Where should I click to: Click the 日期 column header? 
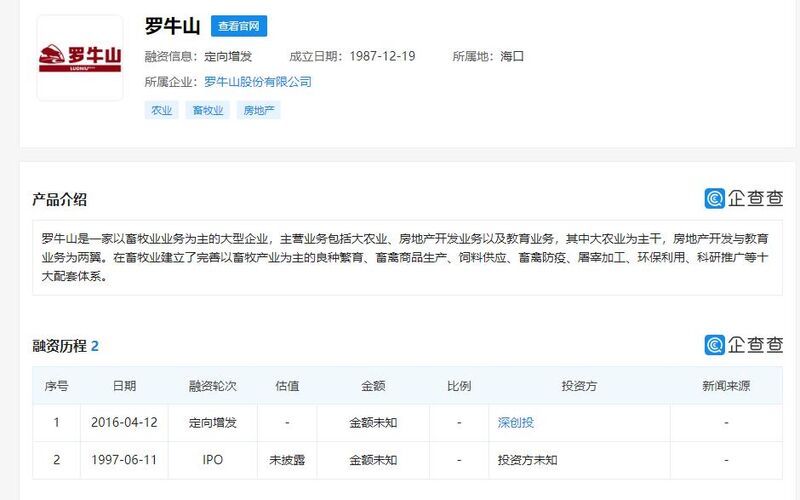[x=124, y=386]
